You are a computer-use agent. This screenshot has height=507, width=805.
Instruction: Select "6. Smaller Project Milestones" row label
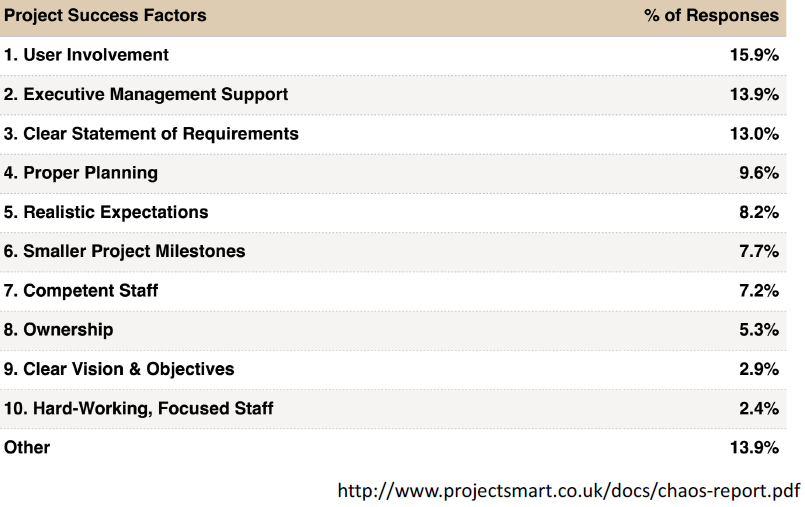[x=124, y=251]
